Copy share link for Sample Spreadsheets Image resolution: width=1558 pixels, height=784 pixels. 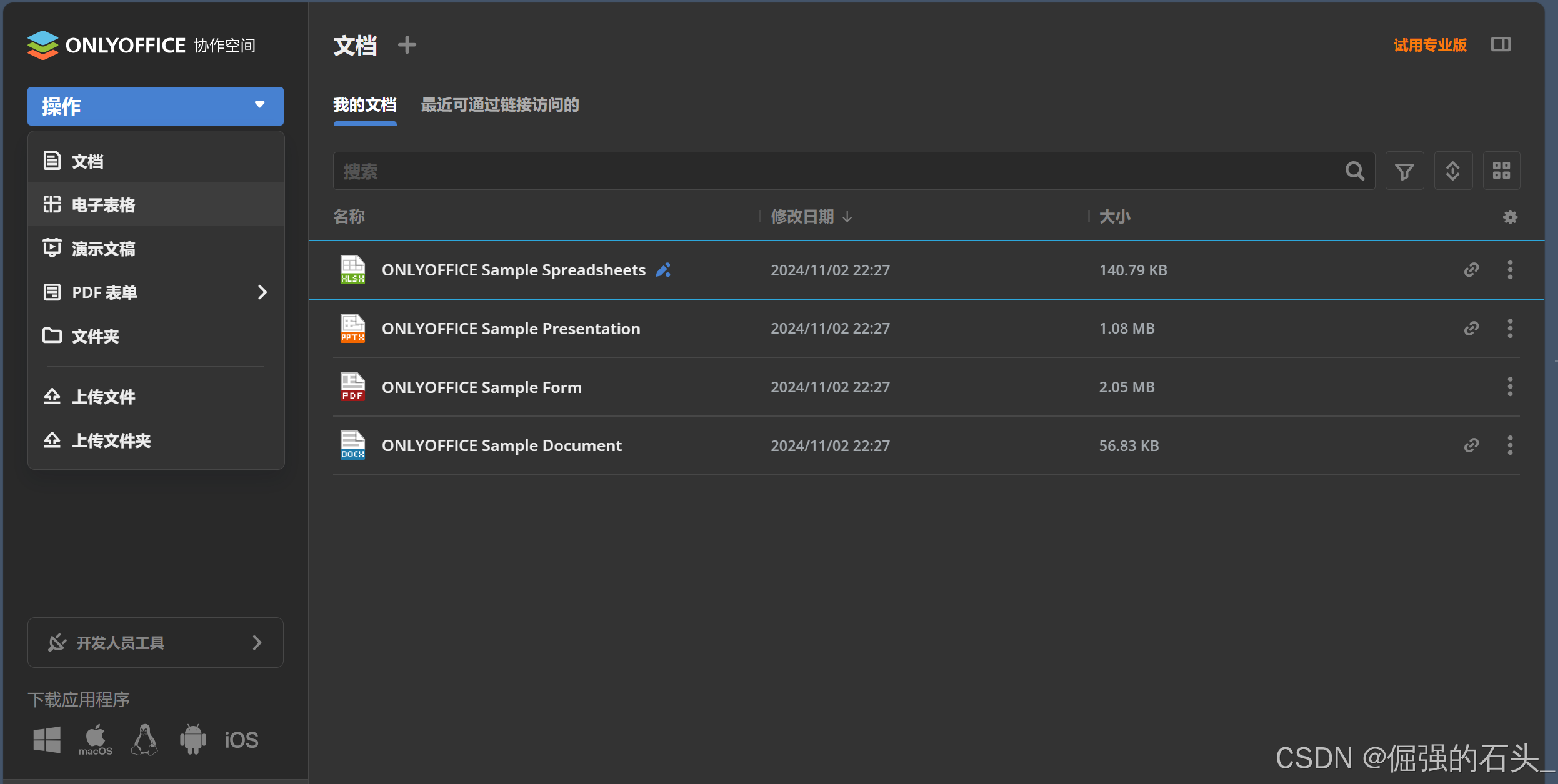1471,270
